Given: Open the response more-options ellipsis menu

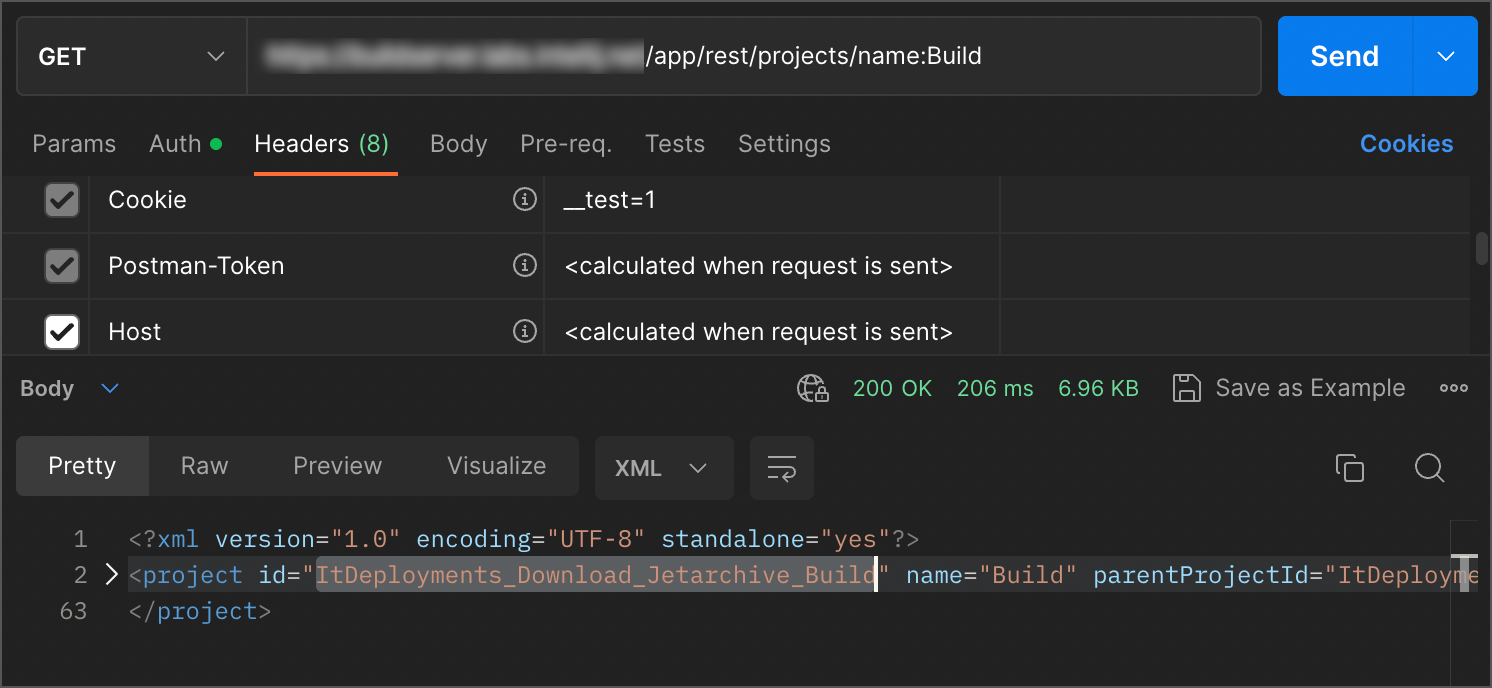Looking at the screenshot, I should tap(1453, 388).
